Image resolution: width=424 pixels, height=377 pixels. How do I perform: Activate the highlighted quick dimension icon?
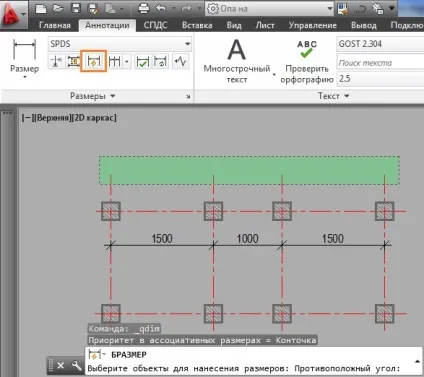(94, 61)
